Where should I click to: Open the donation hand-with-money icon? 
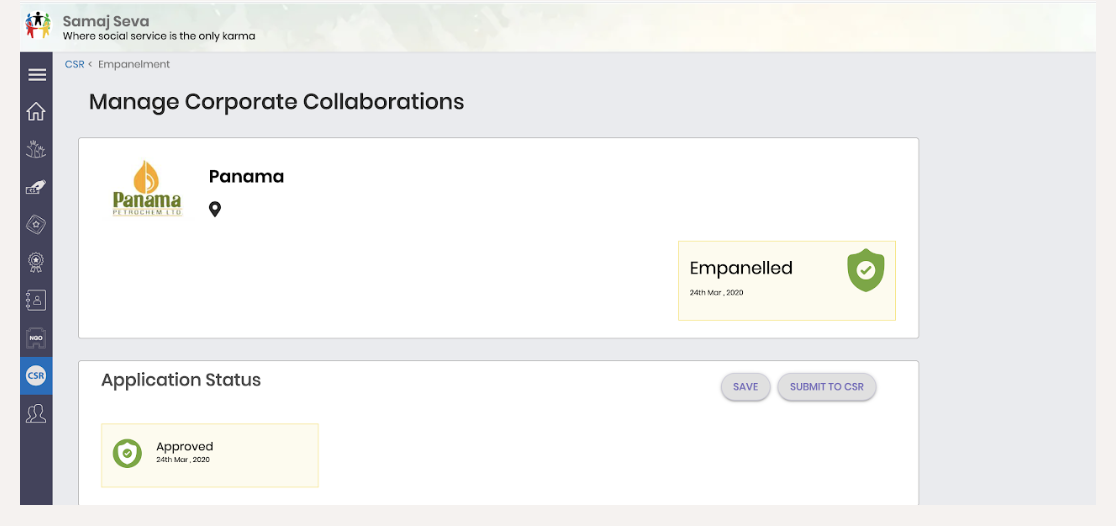[36, 187]
